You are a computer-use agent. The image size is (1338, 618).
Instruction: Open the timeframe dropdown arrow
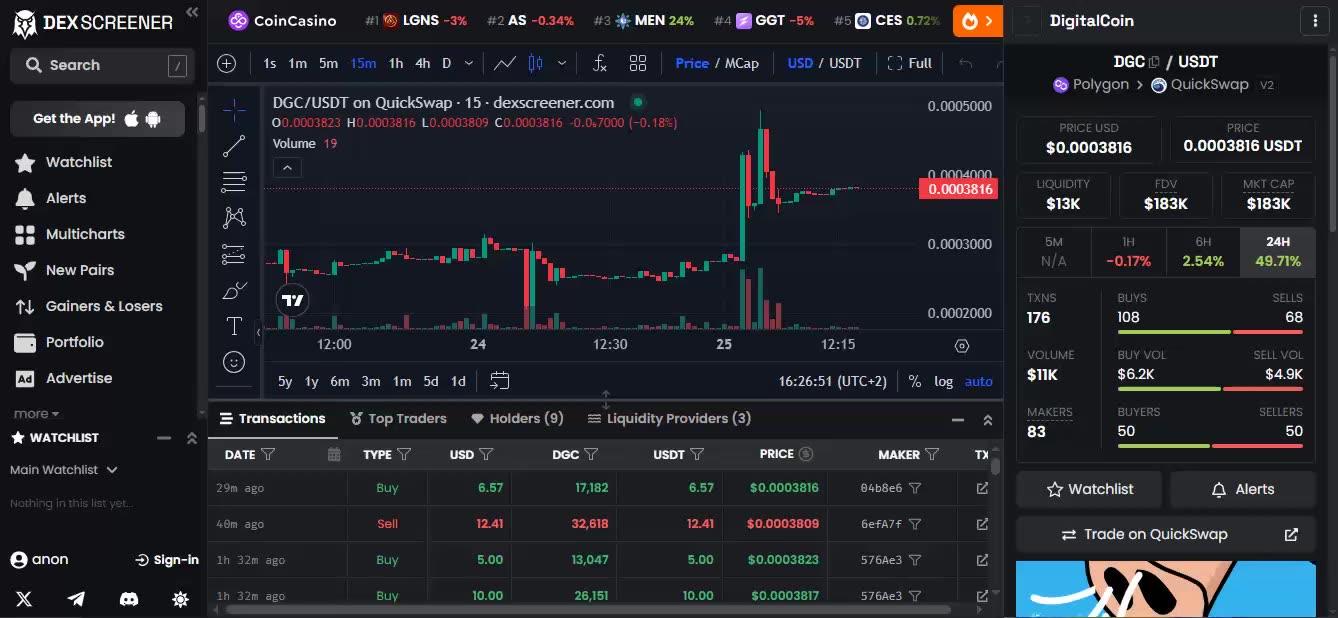(x=469, y=63)
